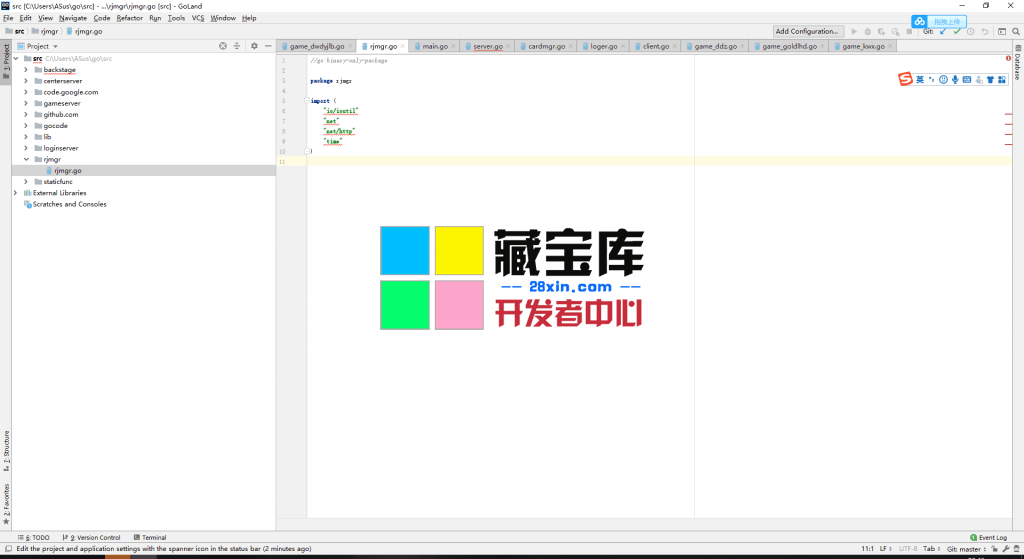This screenshot has height=559, width=1024.
Task: Open Git history clock icon
Action: [x=970, y=31]
